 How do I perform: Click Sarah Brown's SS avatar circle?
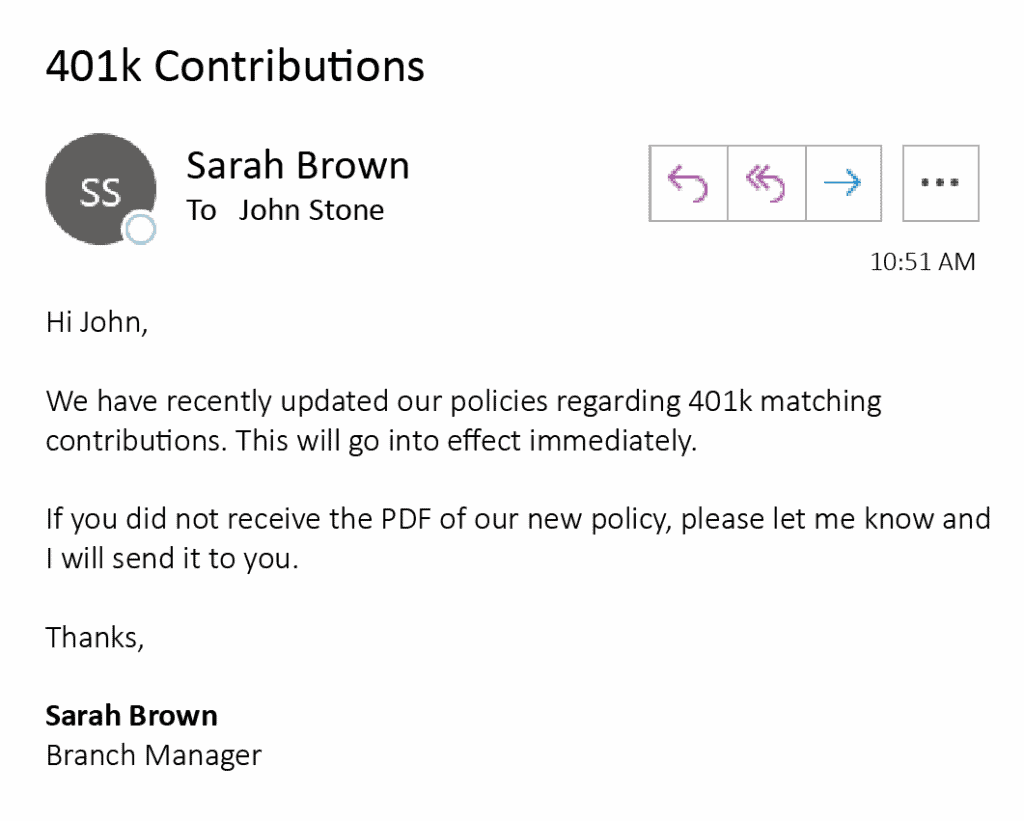pos(100,188)
